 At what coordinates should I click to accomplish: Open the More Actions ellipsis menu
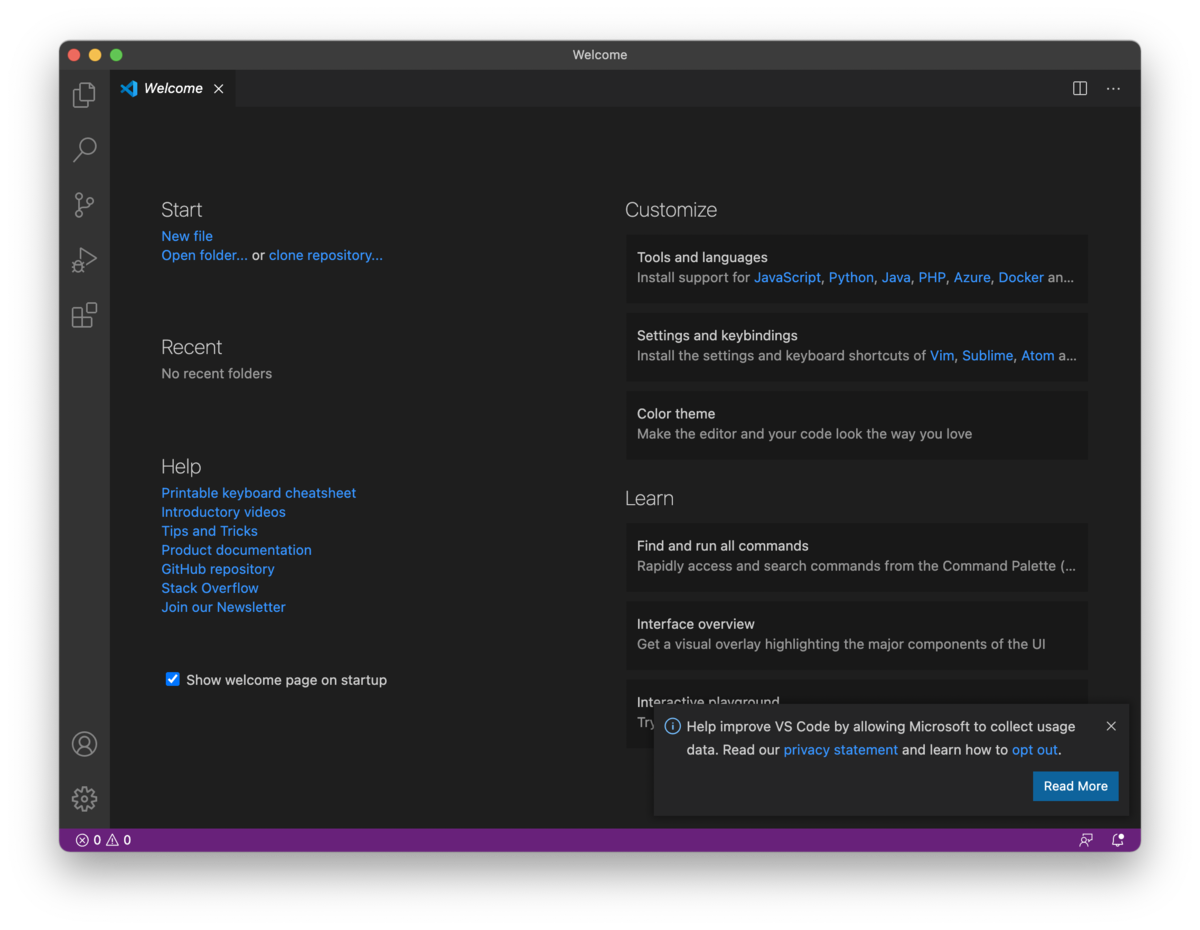pyautogui.click(x=1113, y=89)
